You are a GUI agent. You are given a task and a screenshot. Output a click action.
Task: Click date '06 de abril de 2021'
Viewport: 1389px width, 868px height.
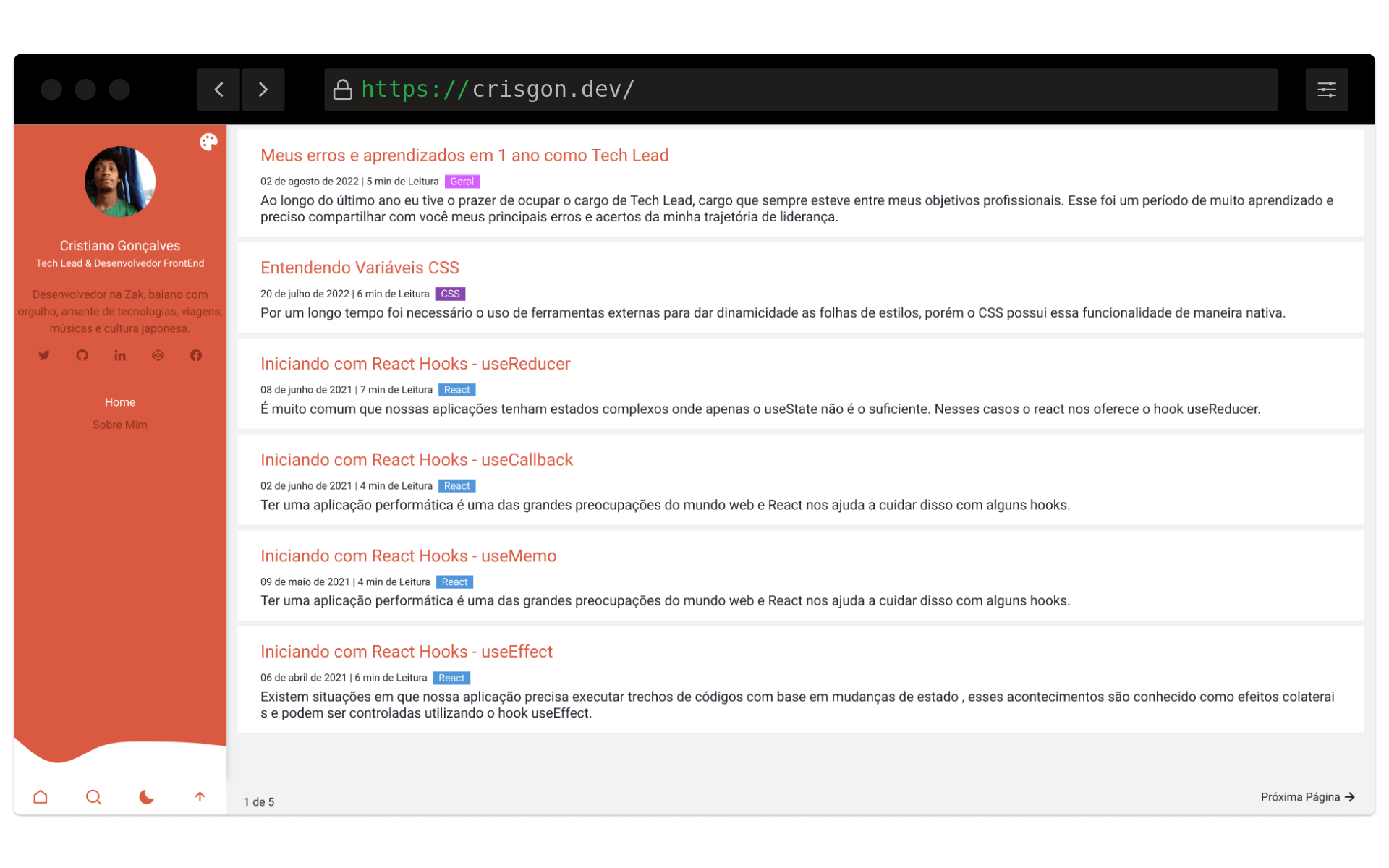[304, 678]
